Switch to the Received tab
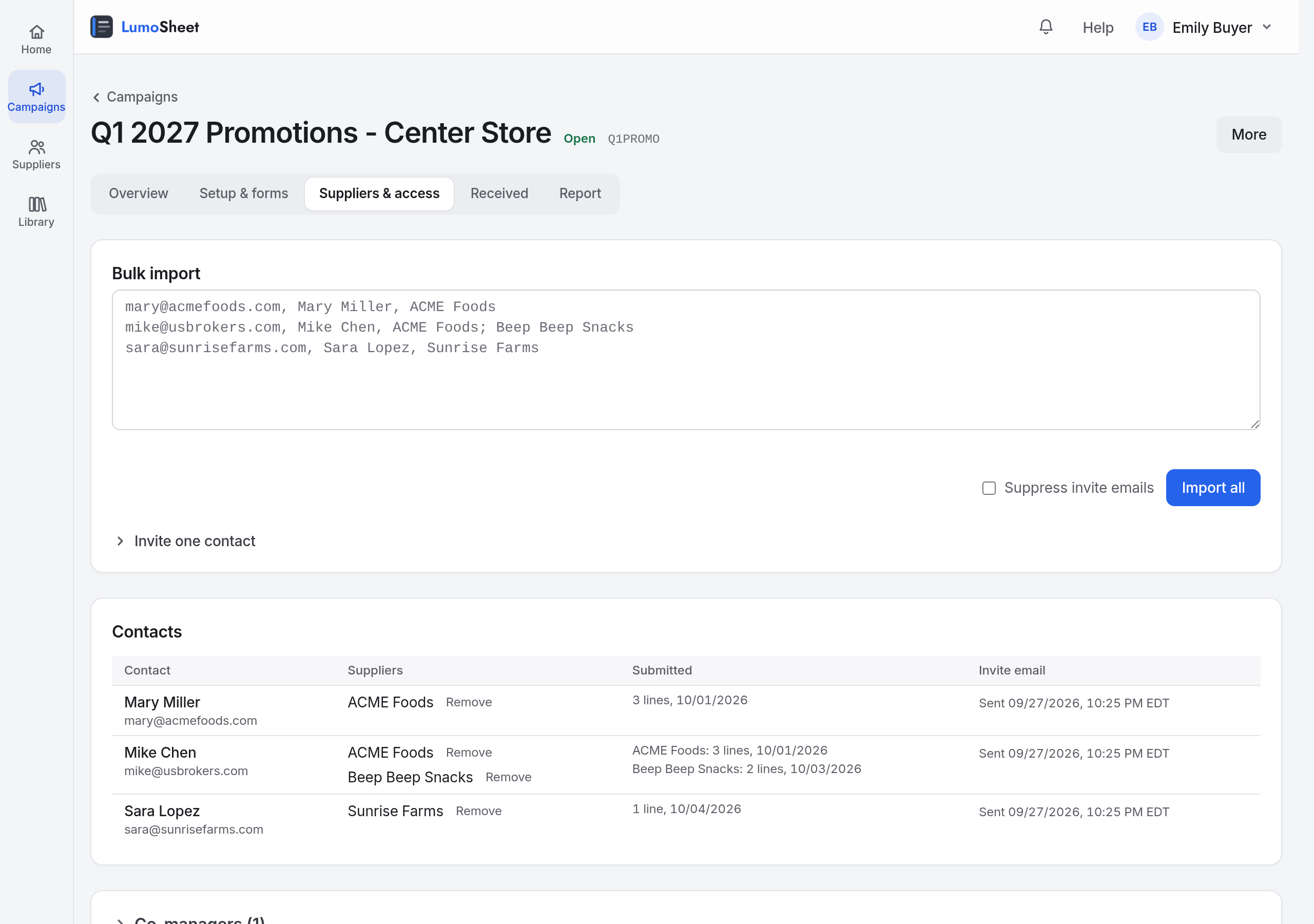This screenshot has height=924, width=1314. 499,194
